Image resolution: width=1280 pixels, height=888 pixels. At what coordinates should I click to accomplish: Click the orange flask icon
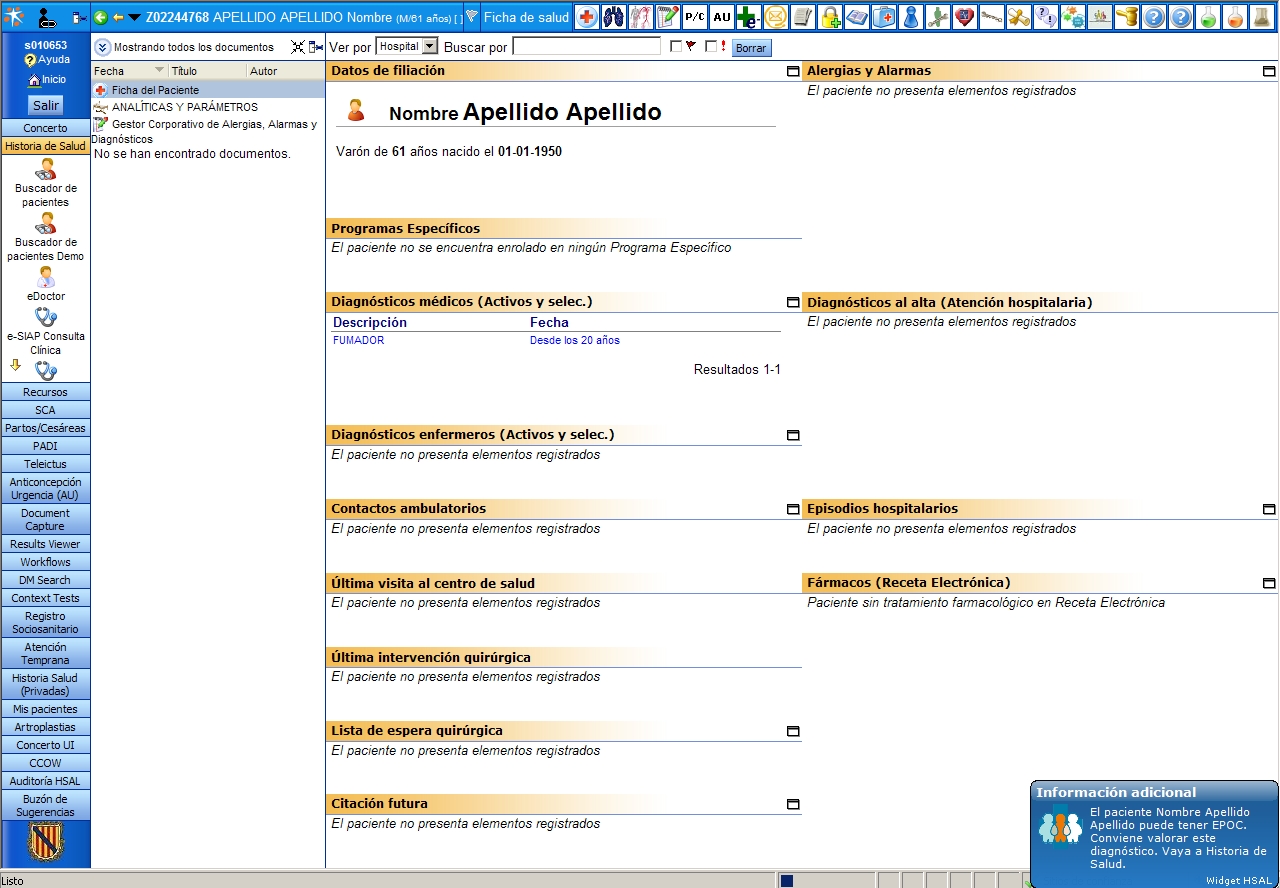click(x=1235, y=17)
